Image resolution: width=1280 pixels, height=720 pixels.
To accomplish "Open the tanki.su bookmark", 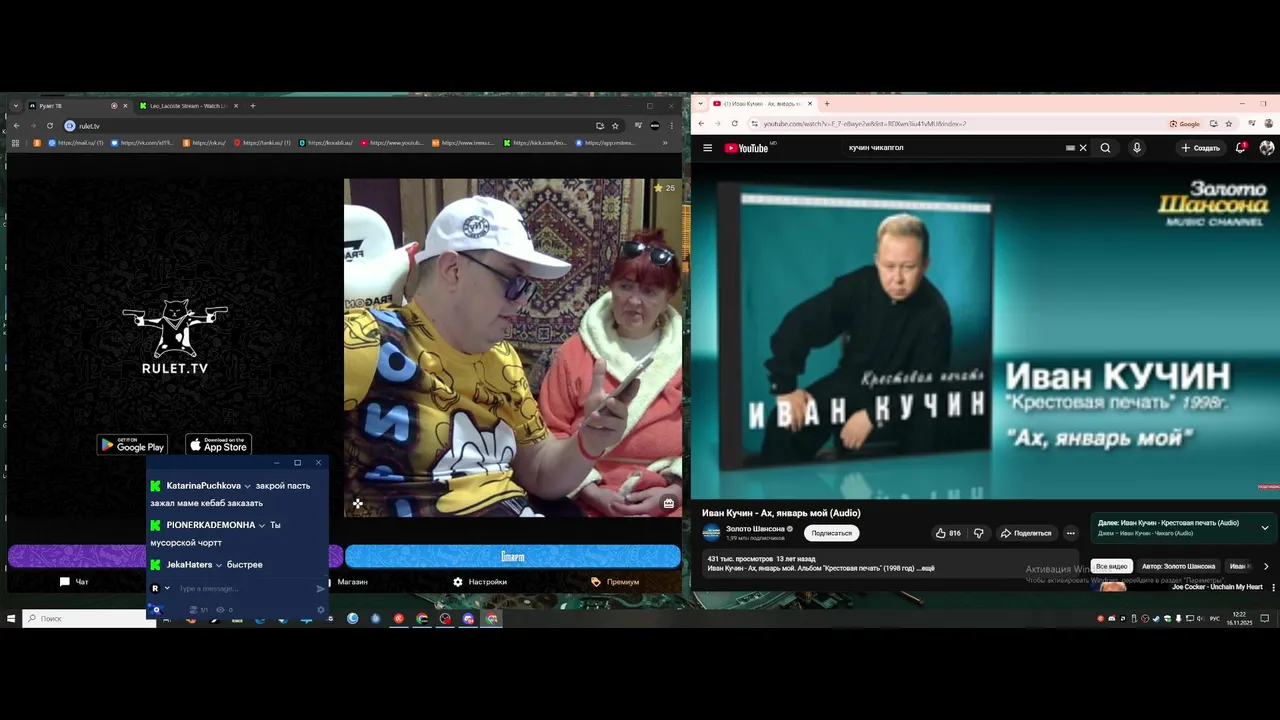I will (x=263, y=143).
